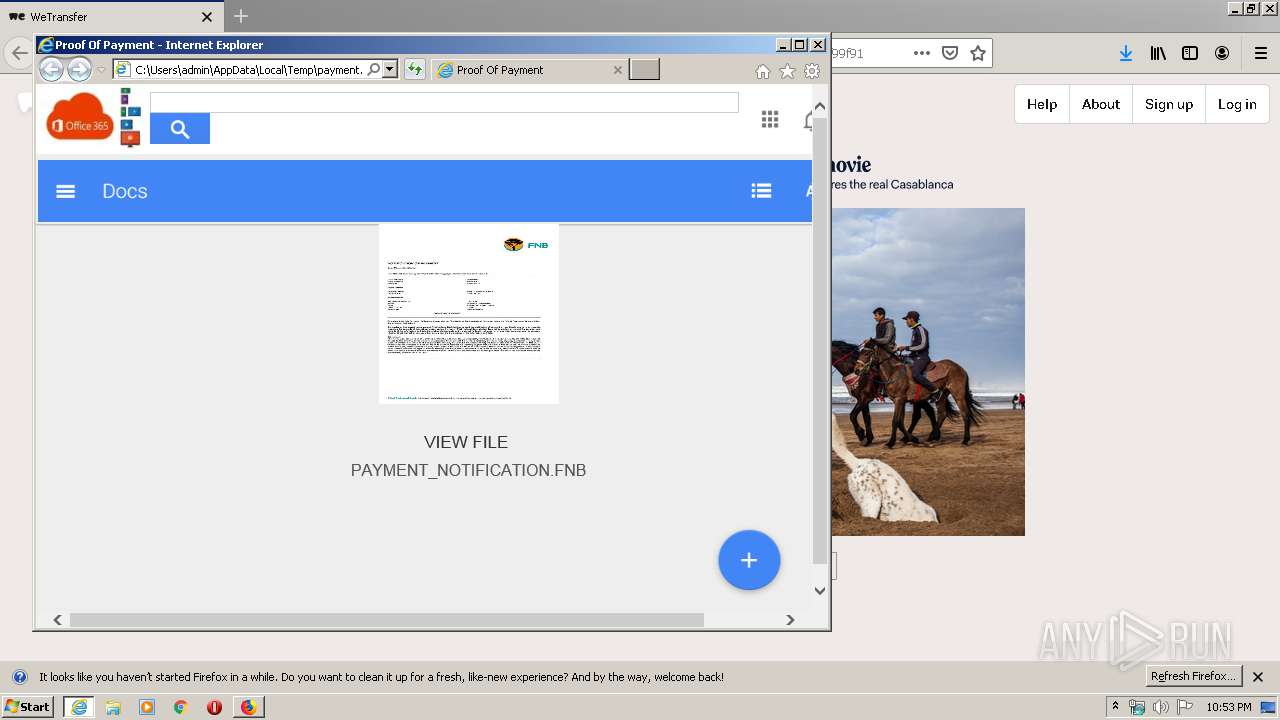Select the WeTransfer Firefox tab
Screen dimensions: 1280x720
tap(110, 17)
